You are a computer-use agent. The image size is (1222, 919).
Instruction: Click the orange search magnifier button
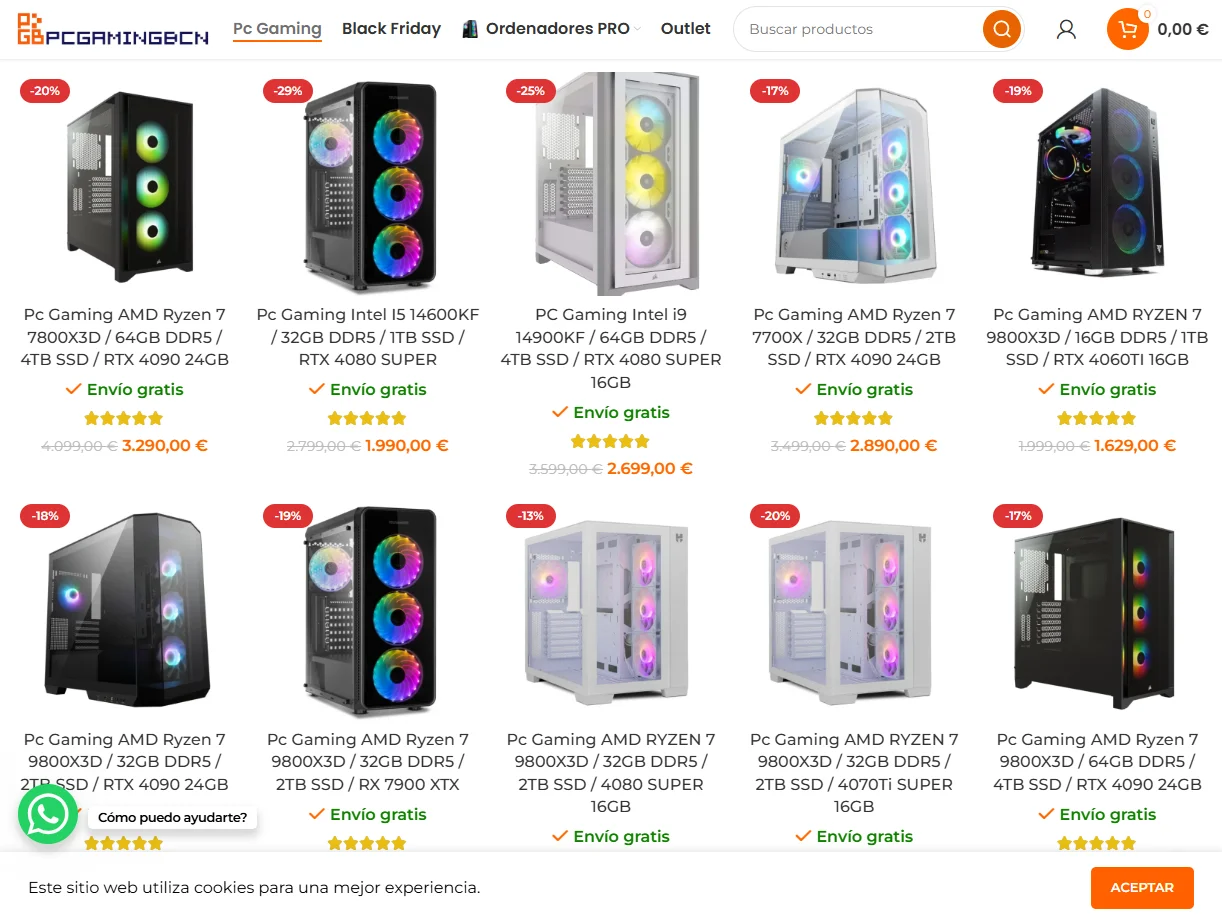(1001, 29)
